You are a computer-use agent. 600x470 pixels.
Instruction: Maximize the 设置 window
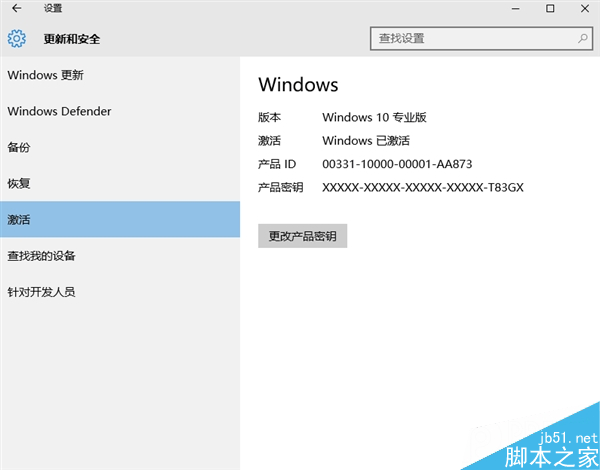pos(550,8)
